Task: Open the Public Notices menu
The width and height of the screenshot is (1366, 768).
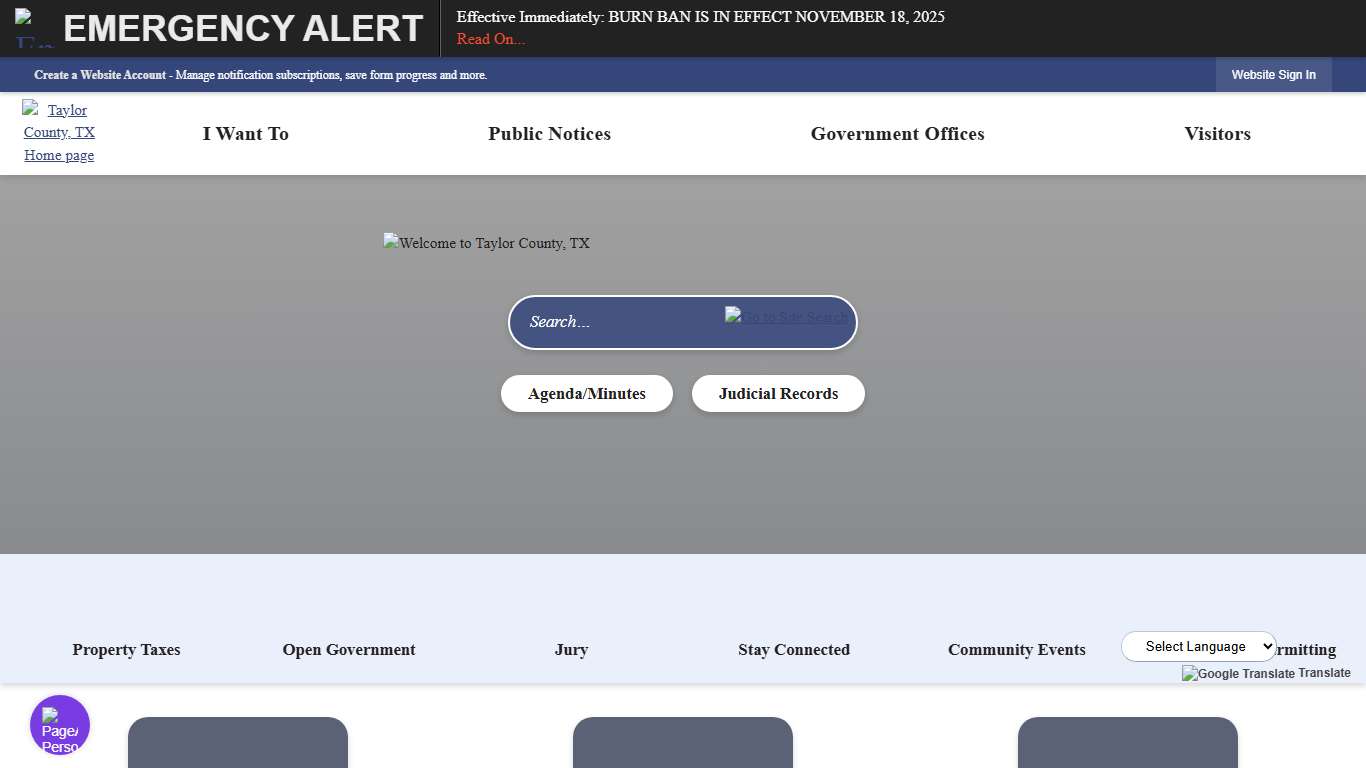Action: [549, 134]
